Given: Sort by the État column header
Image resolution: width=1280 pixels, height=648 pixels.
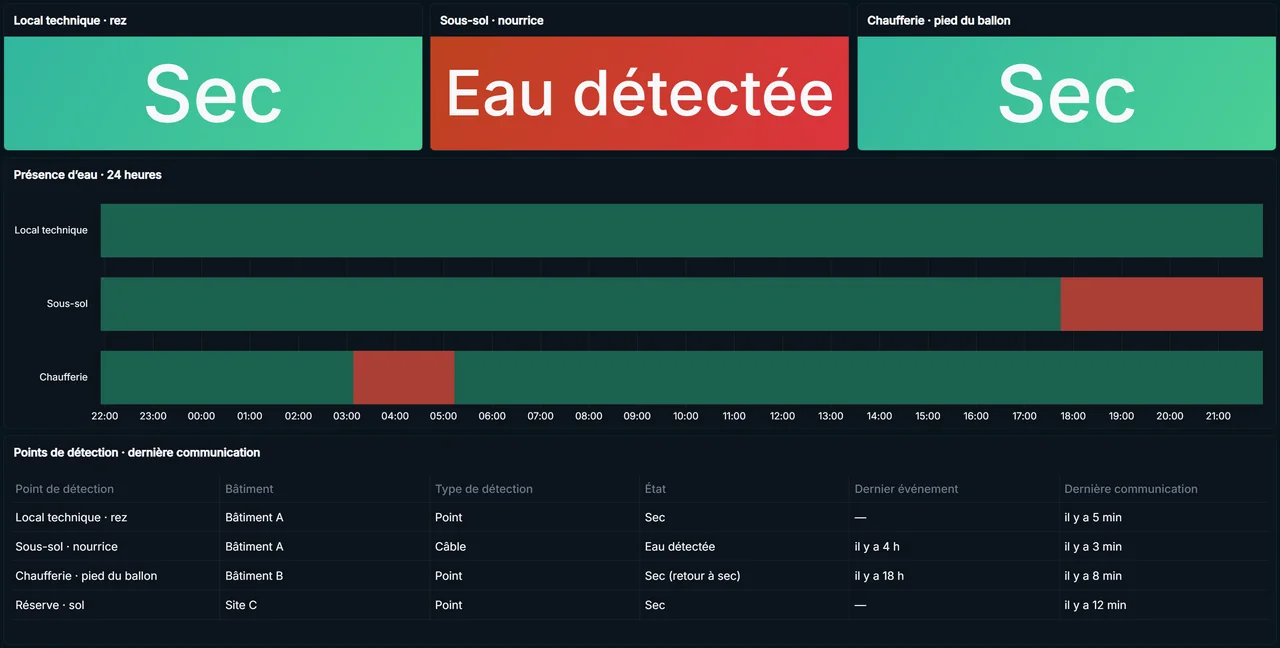Looking at the screenshot, I should click(x=655, y=489).
